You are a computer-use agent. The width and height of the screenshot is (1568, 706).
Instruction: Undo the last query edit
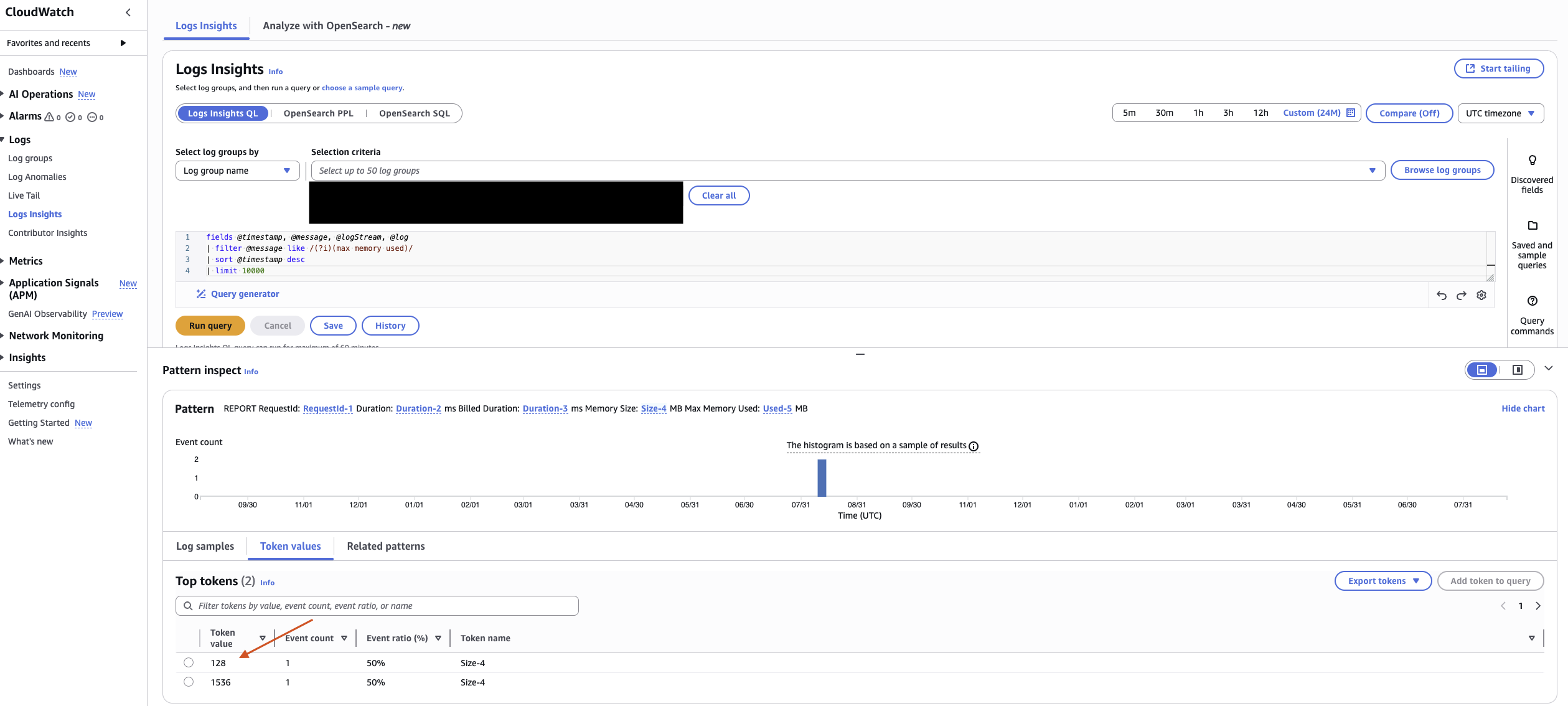click(x=1442, y=295)
